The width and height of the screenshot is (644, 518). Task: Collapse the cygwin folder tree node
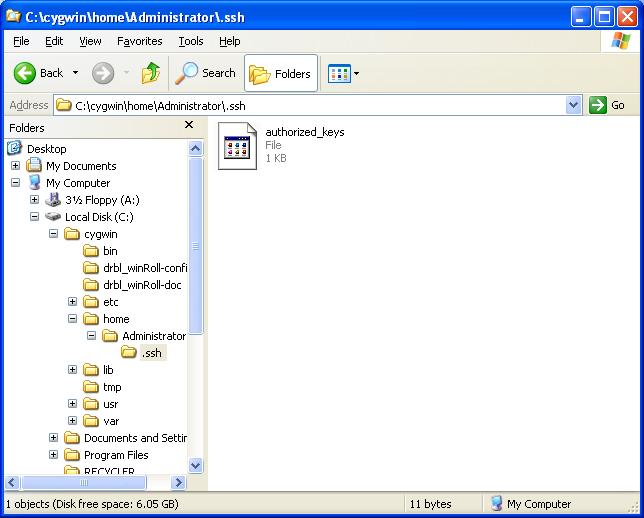pos(53,234)
